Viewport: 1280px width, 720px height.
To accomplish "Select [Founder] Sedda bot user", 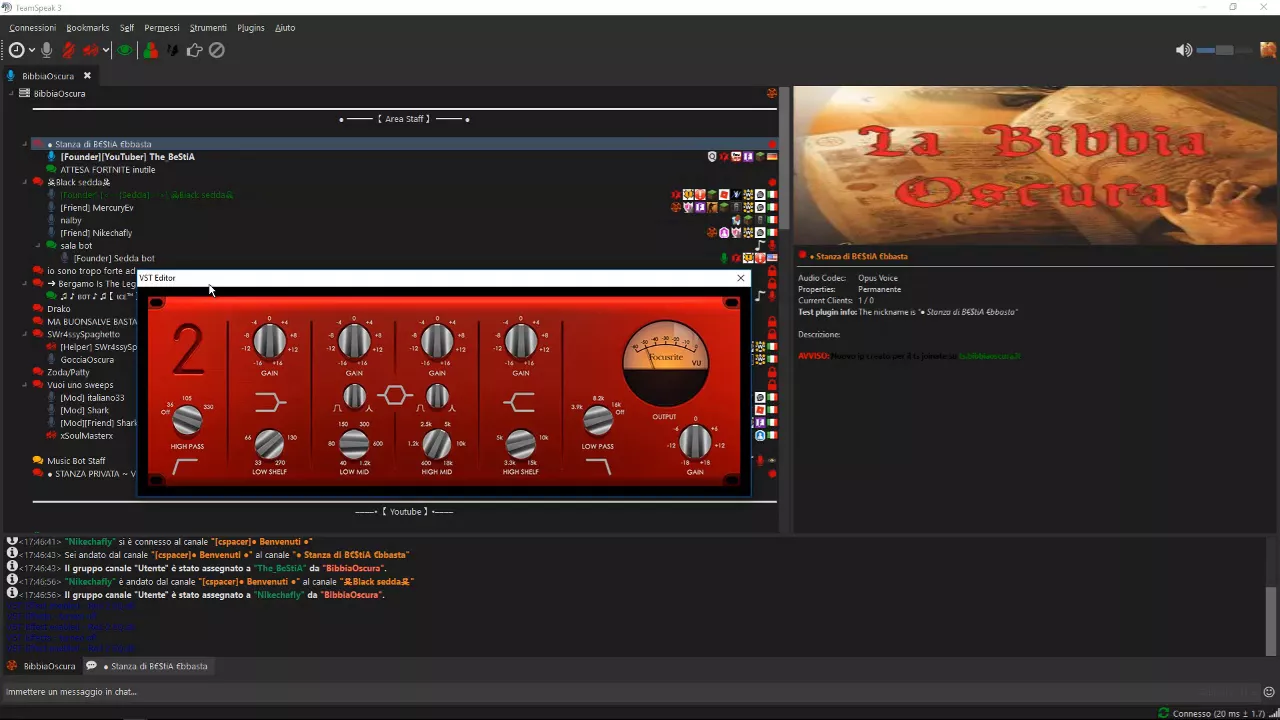I will click(114, 258).
